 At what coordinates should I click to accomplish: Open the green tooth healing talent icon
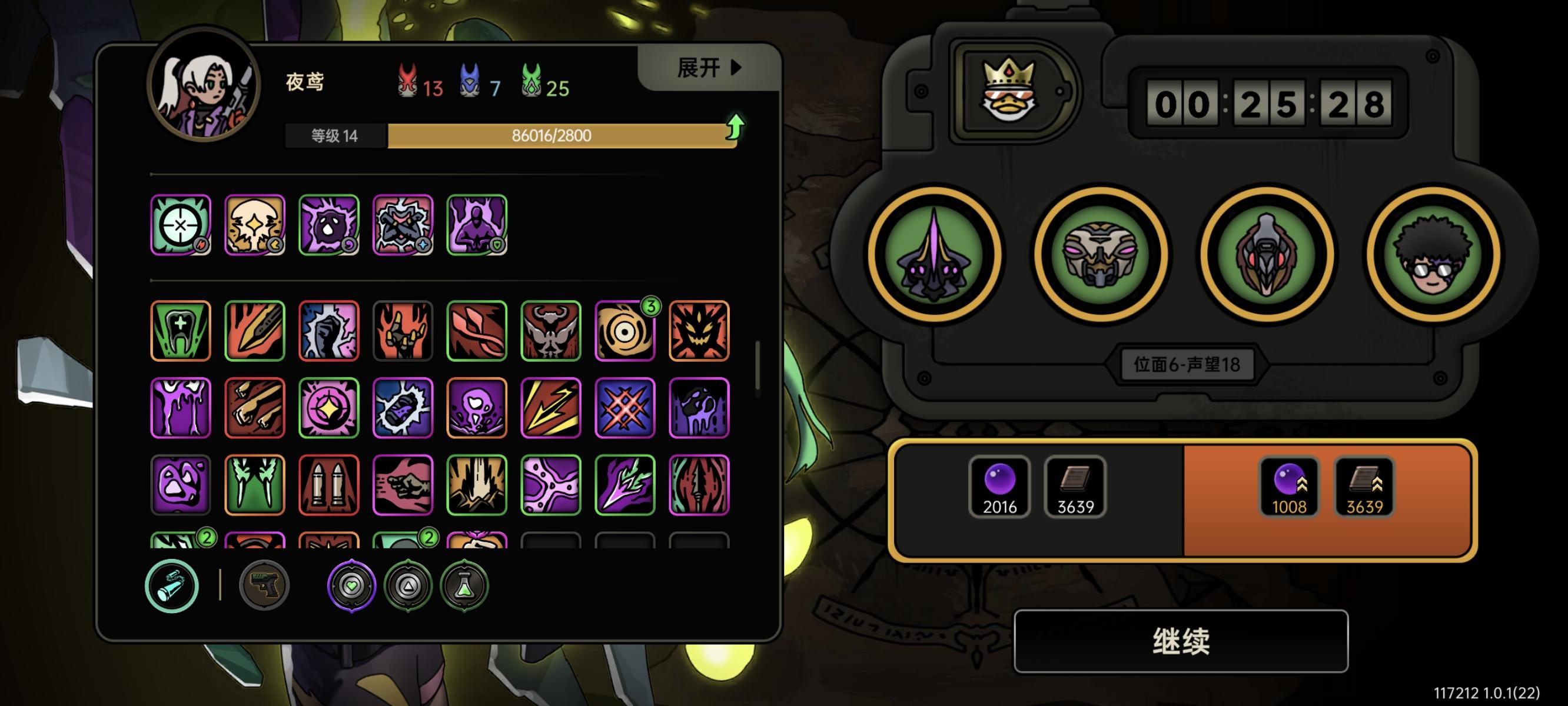pos(181,331)
